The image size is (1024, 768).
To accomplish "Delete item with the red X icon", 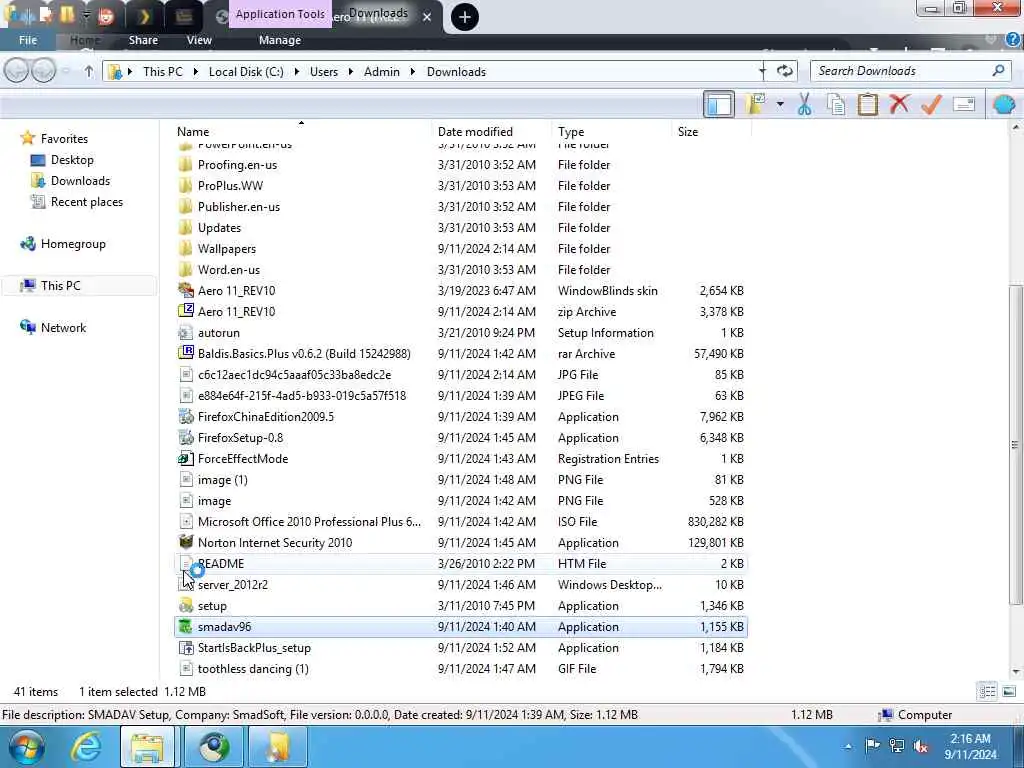I will 899,104.
